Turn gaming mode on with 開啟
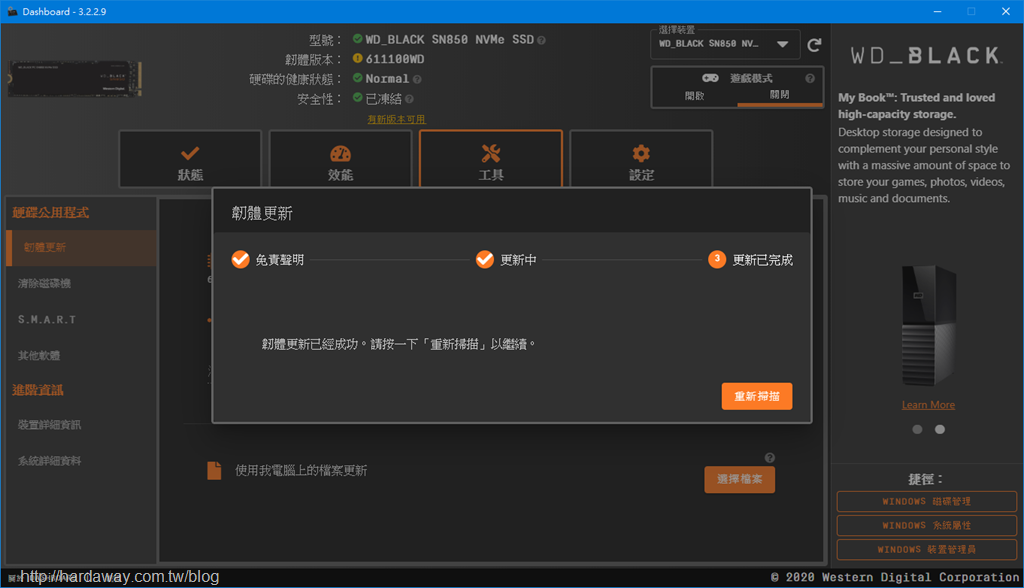 click(694, 95)
